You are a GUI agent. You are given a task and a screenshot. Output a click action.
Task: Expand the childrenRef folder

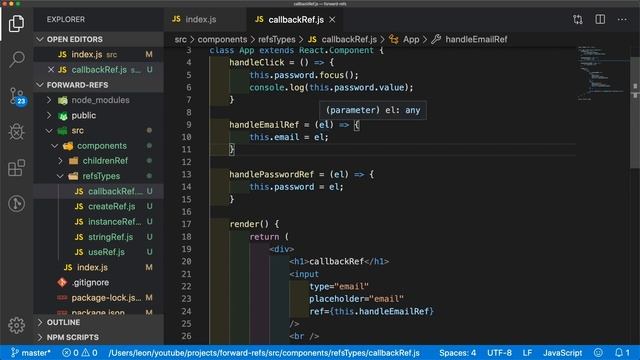coord(98,161)
